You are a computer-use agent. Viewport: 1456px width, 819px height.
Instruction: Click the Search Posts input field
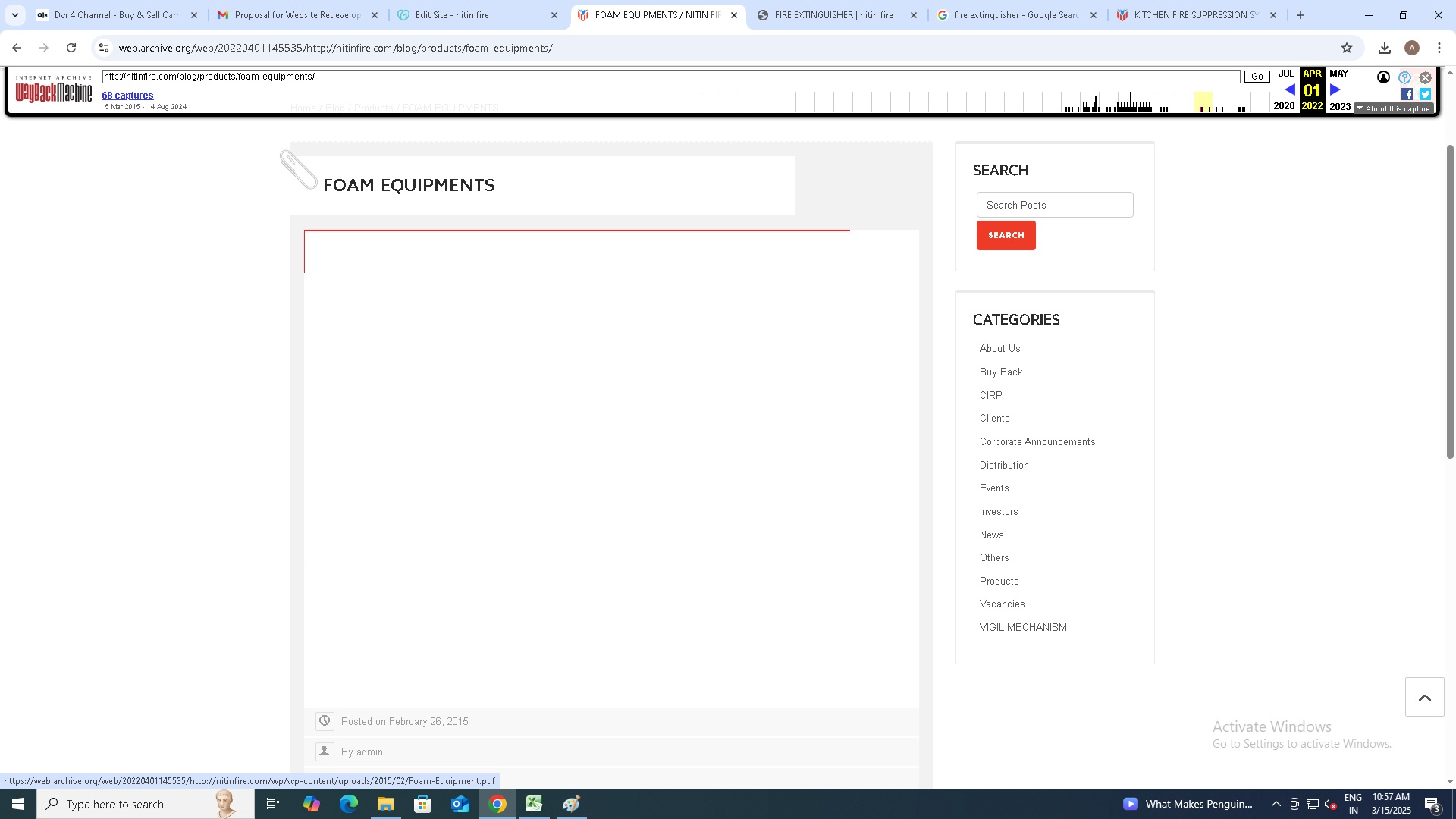(x=1055, y=205)
